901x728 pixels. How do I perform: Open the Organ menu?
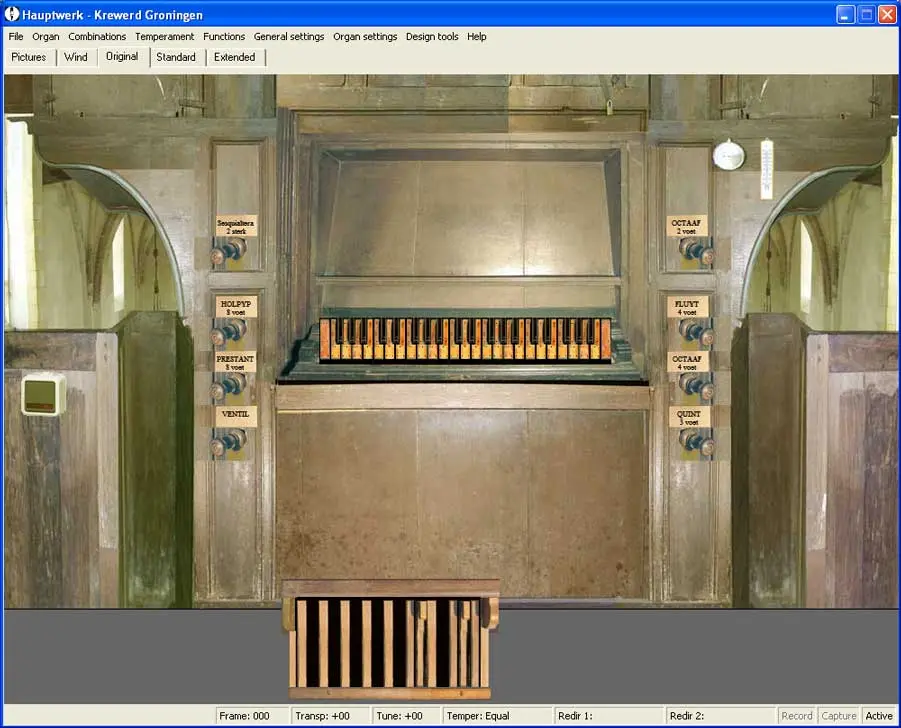(46, 37)
